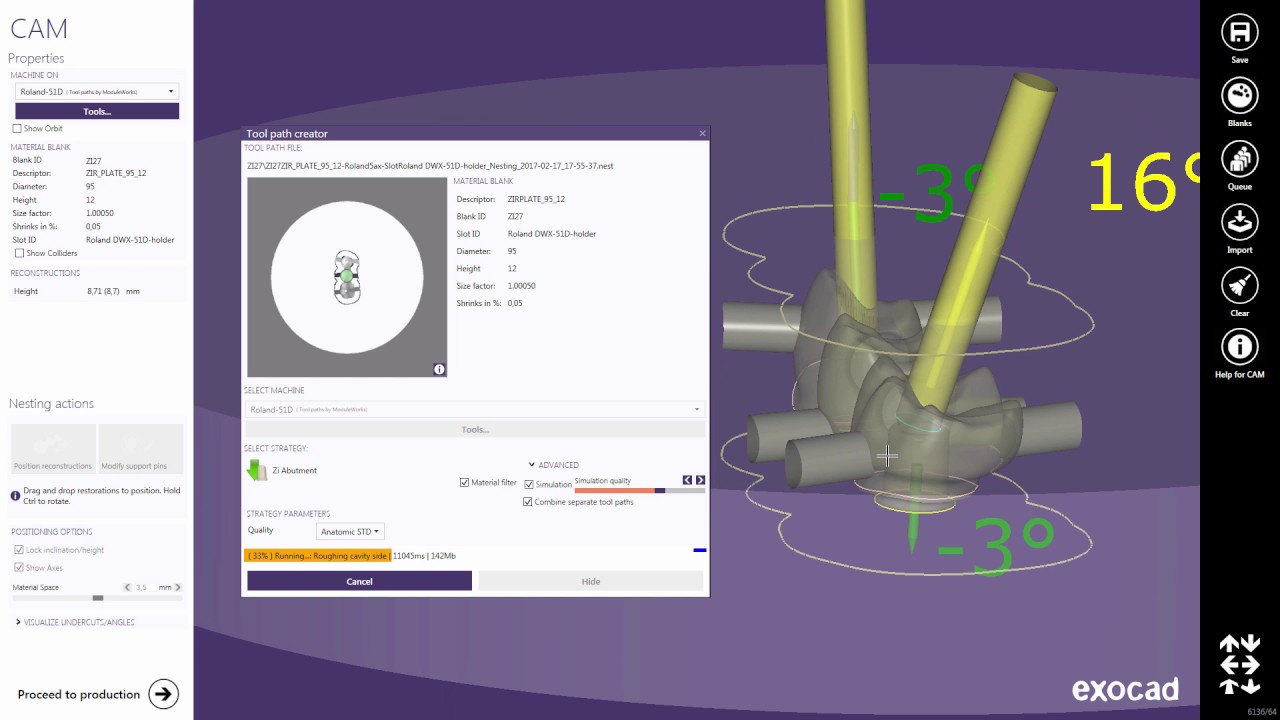Click the 1.00050 size factor in Properties
Viewport: 1280px width, 720px height.
(100, 213)
